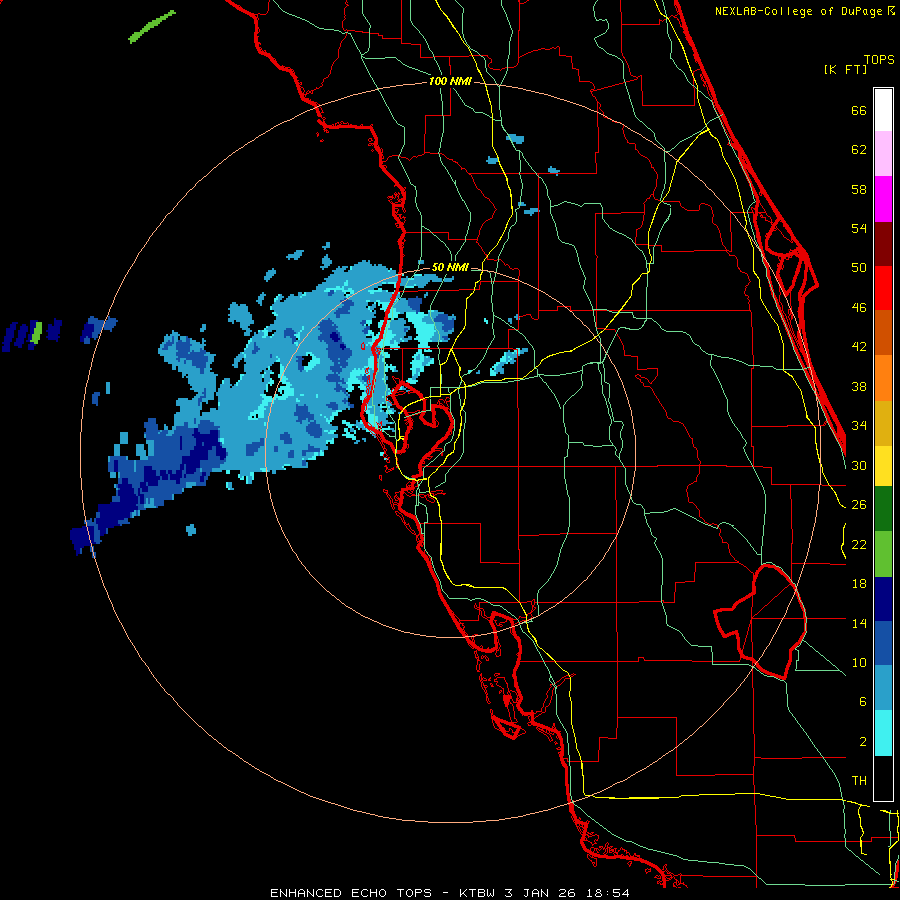Image resolution: width=900 pixels, height=900 pixels.
Task: Click the dark red 54 kft legend swatch
Action: coord(883,243)
